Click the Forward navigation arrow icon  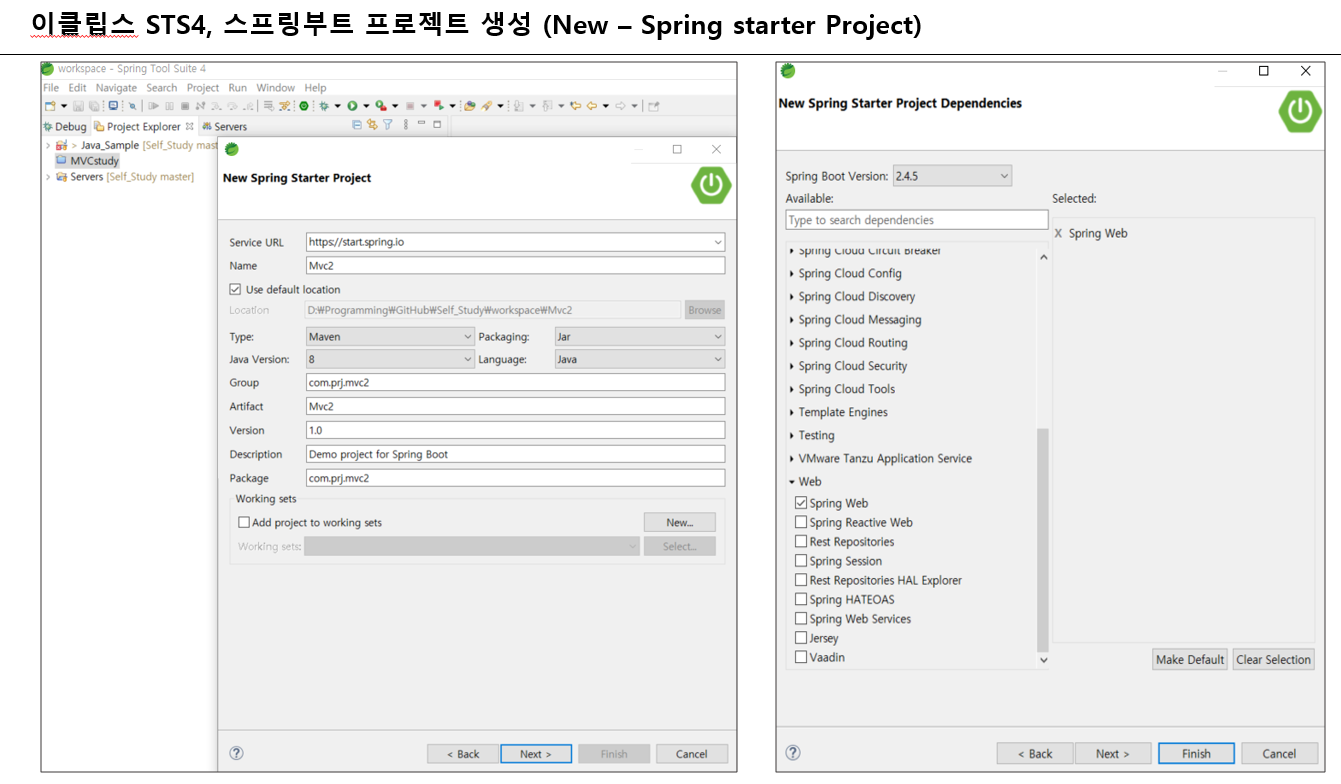[x=621, y=106]
